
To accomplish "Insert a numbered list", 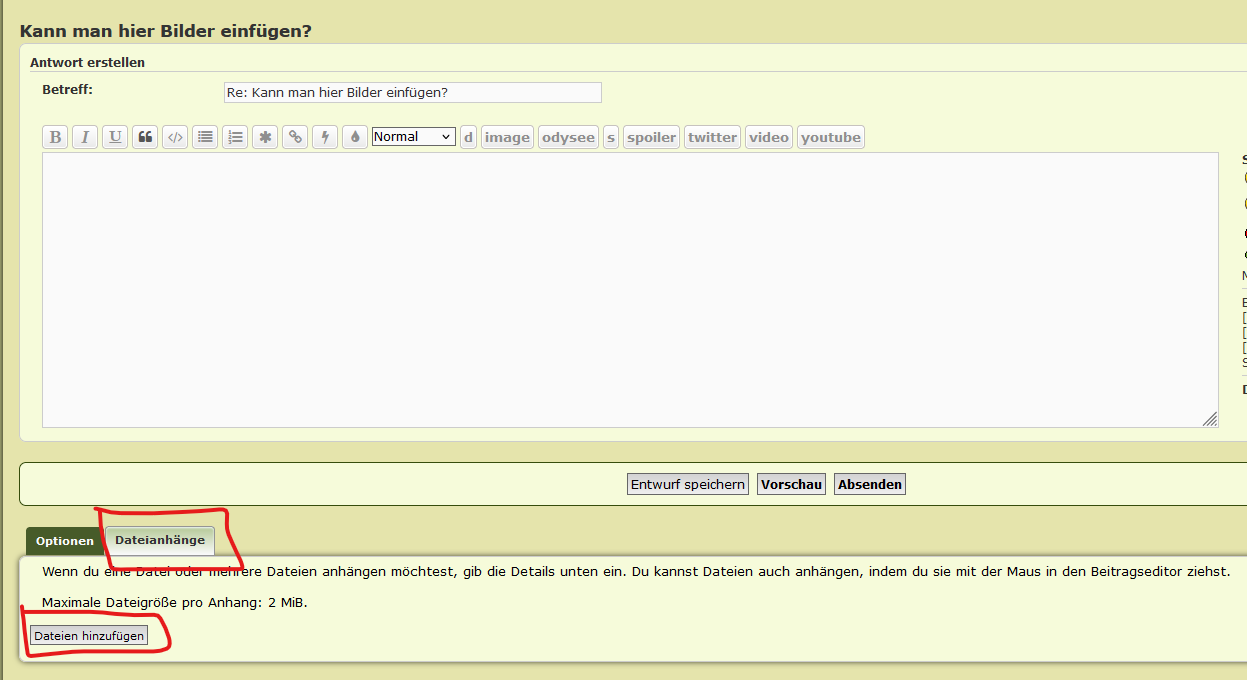I will tap(235, 137).
